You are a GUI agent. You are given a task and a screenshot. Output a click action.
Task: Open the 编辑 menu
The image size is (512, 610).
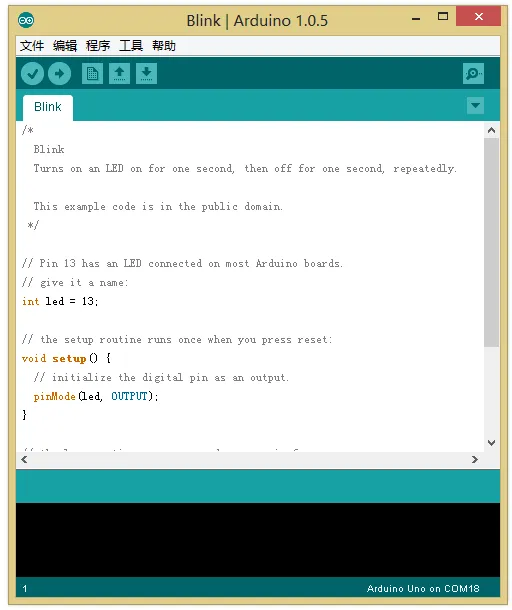tap(65, 46)
